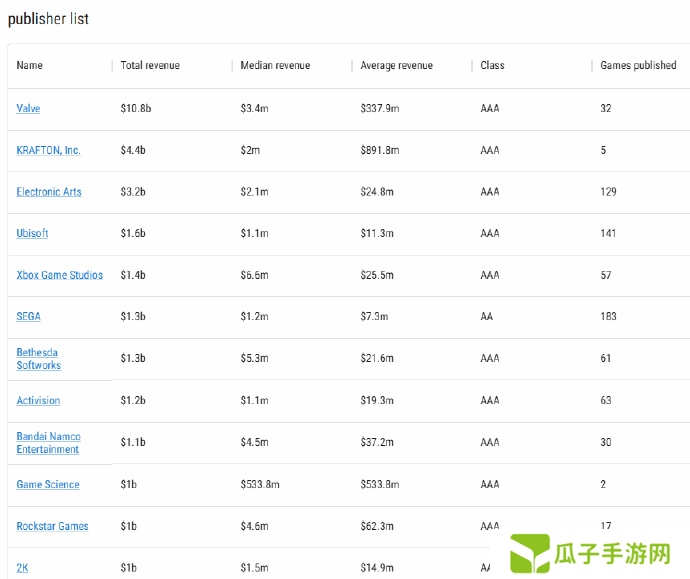Select Electronic Arts' games published count 129
The height and width of the screenshot is (579, 690).
tap(609, 192)
